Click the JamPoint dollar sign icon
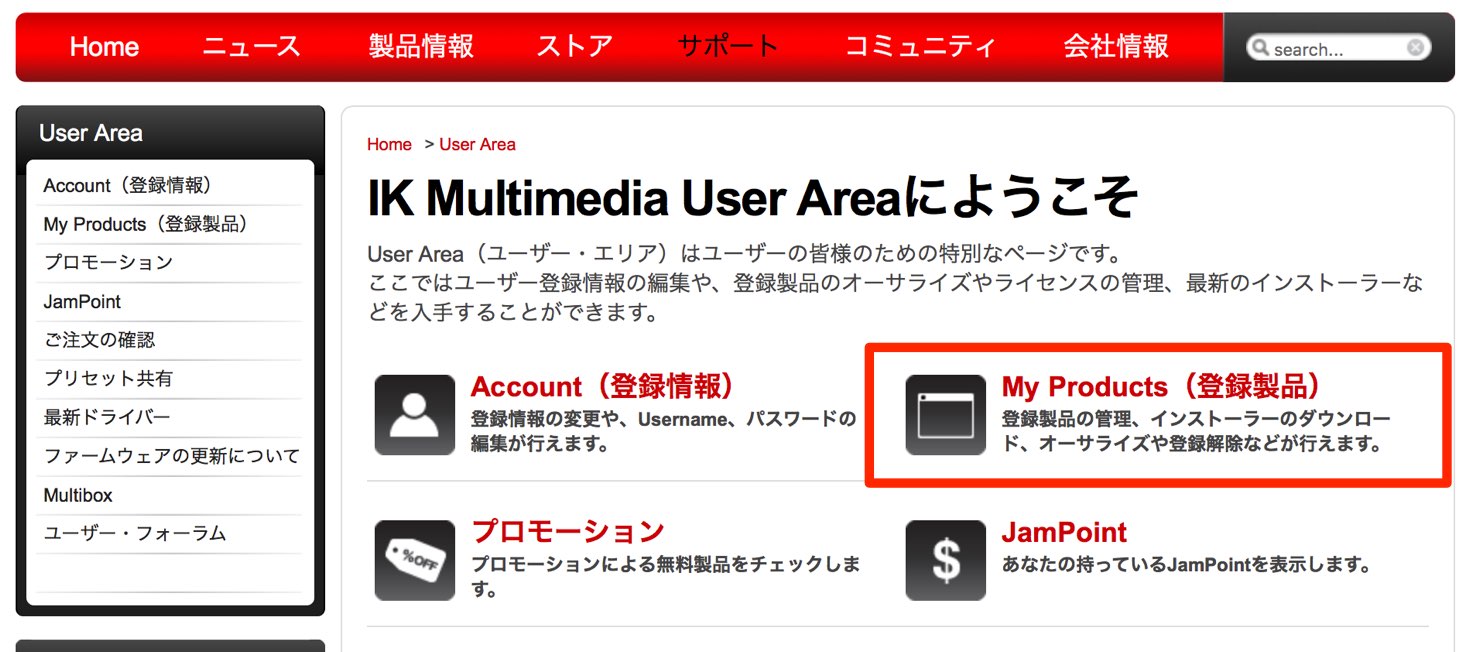This screenshot has width=1480, height=652. click(946, 560)
